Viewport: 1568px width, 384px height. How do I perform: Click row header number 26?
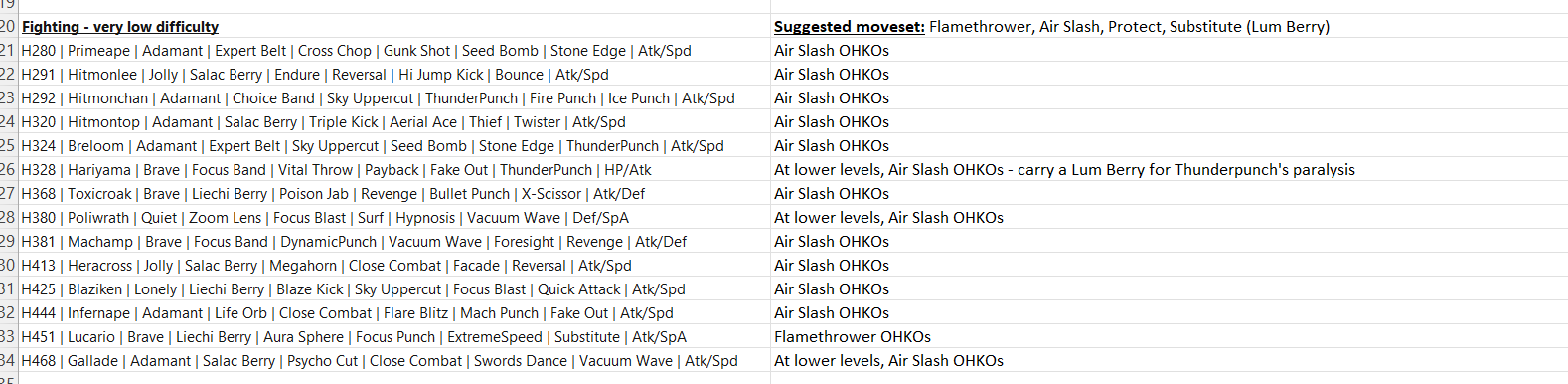[x=8, y=170]
